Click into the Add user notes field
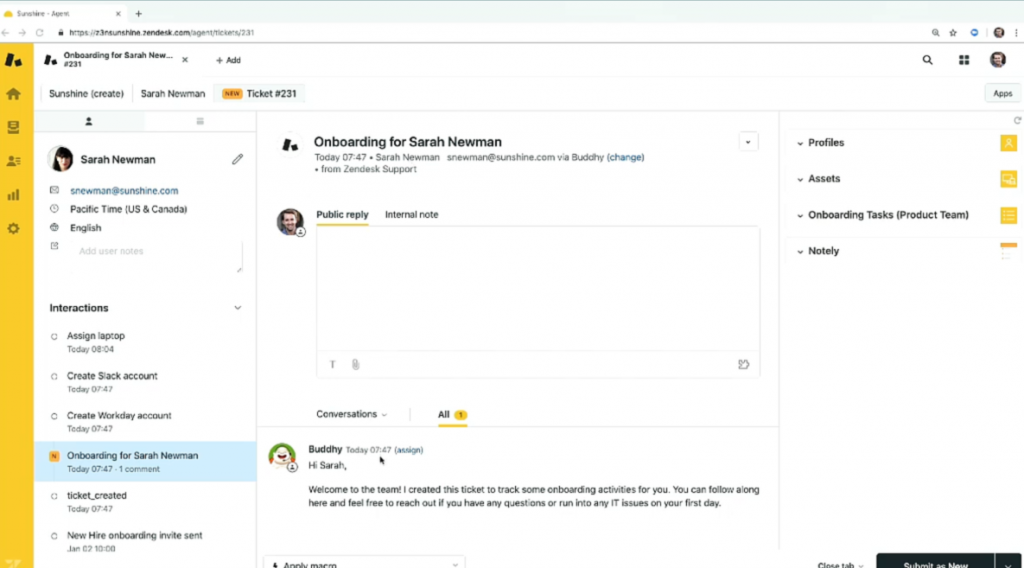Screen dimensions: 1024x568 point(157,256)
